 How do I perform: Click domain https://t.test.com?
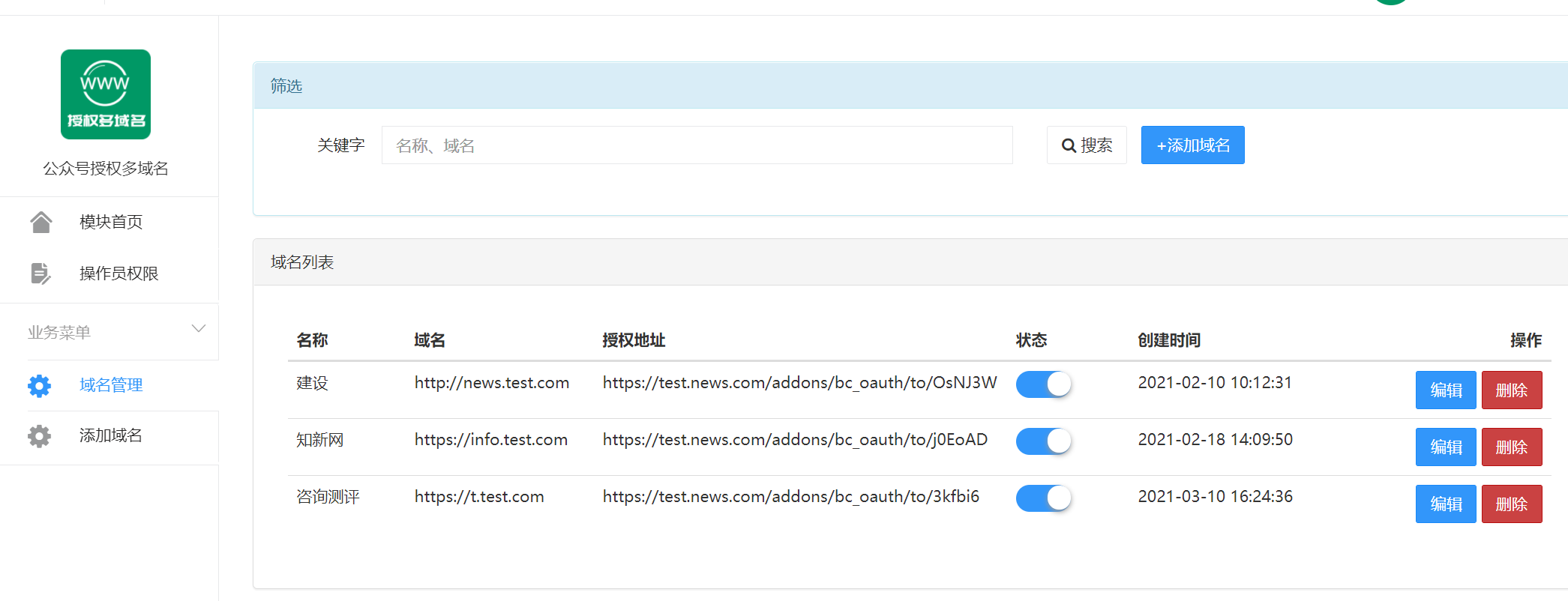479,497
